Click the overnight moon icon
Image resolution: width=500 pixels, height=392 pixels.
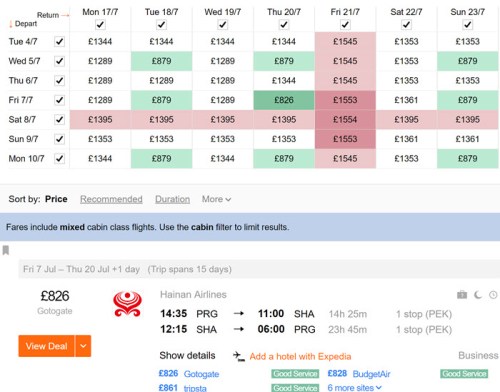coord(478,295)
